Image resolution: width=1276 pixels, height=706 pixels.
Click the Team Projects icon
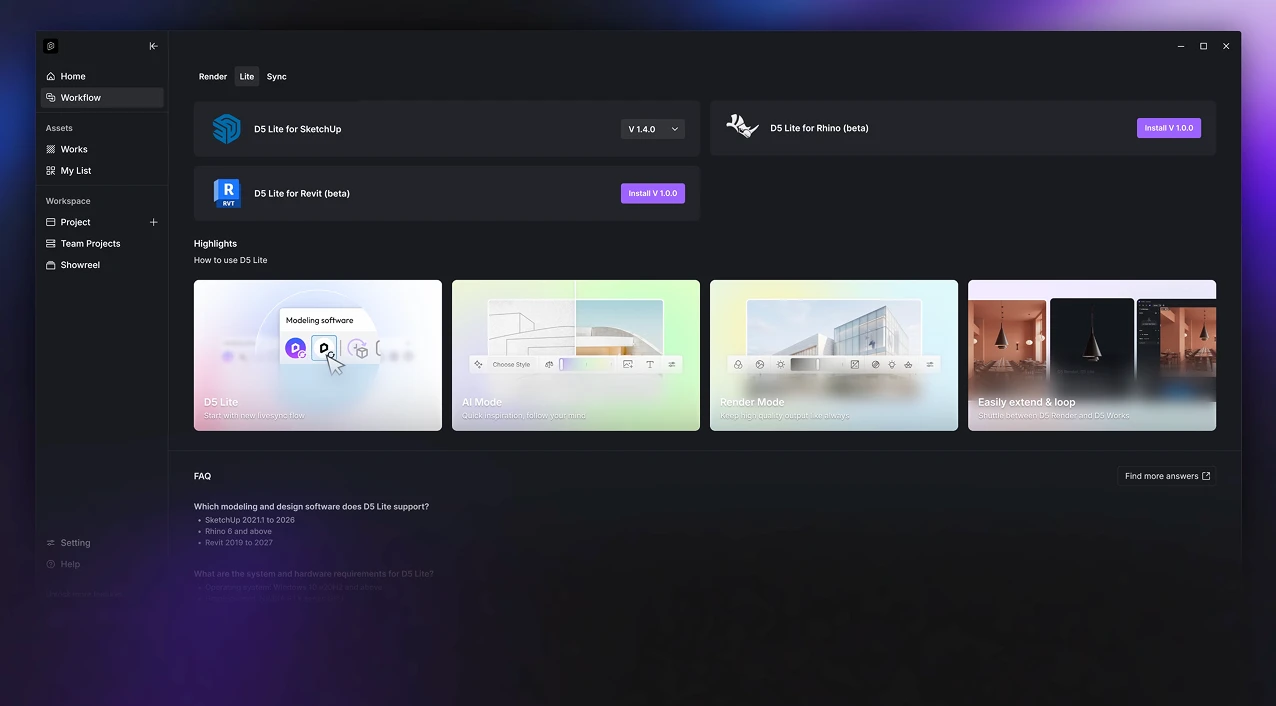coord(51,244)
